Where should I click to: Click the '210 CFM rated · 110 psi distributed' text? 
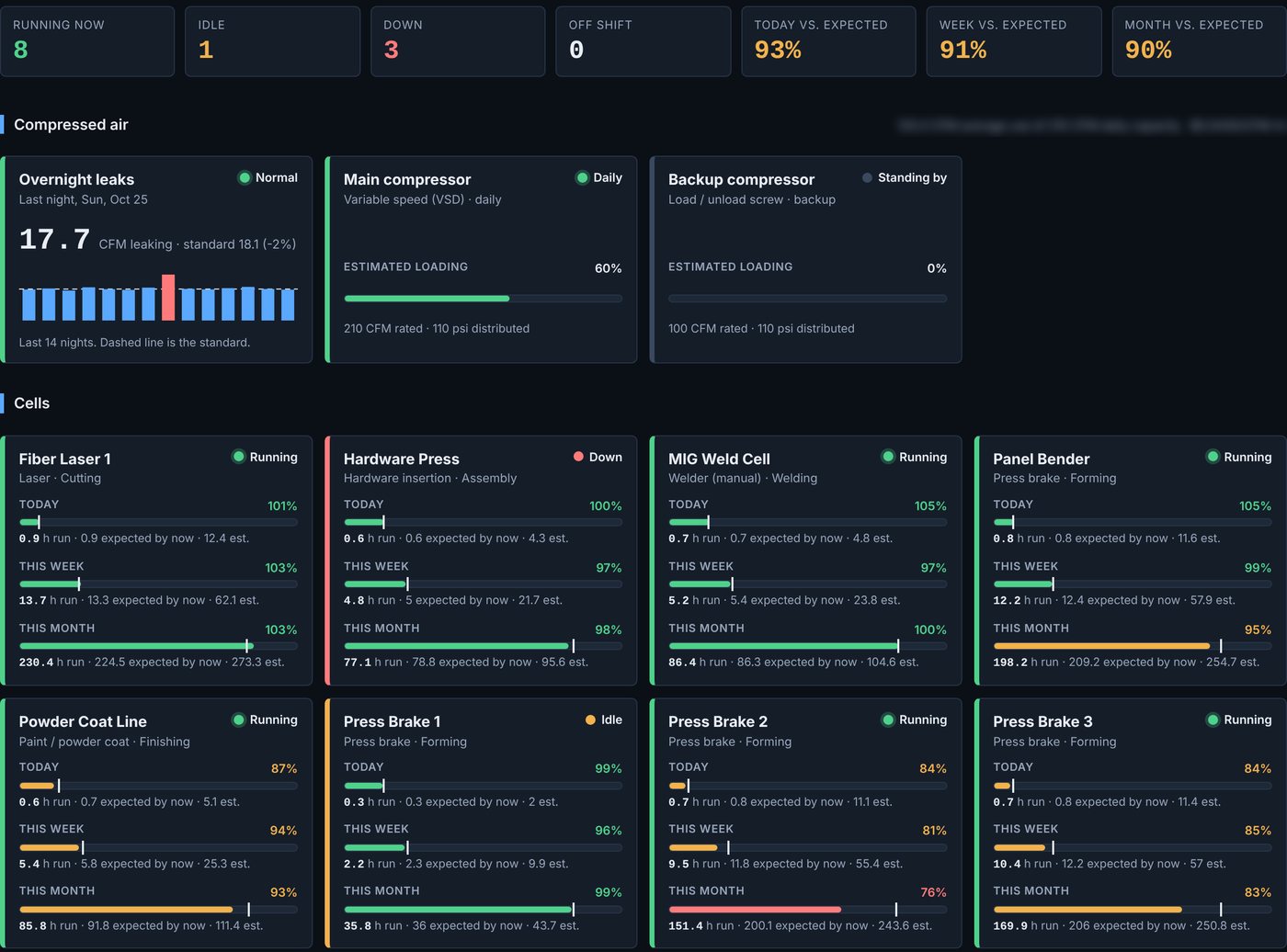(437, 328)
